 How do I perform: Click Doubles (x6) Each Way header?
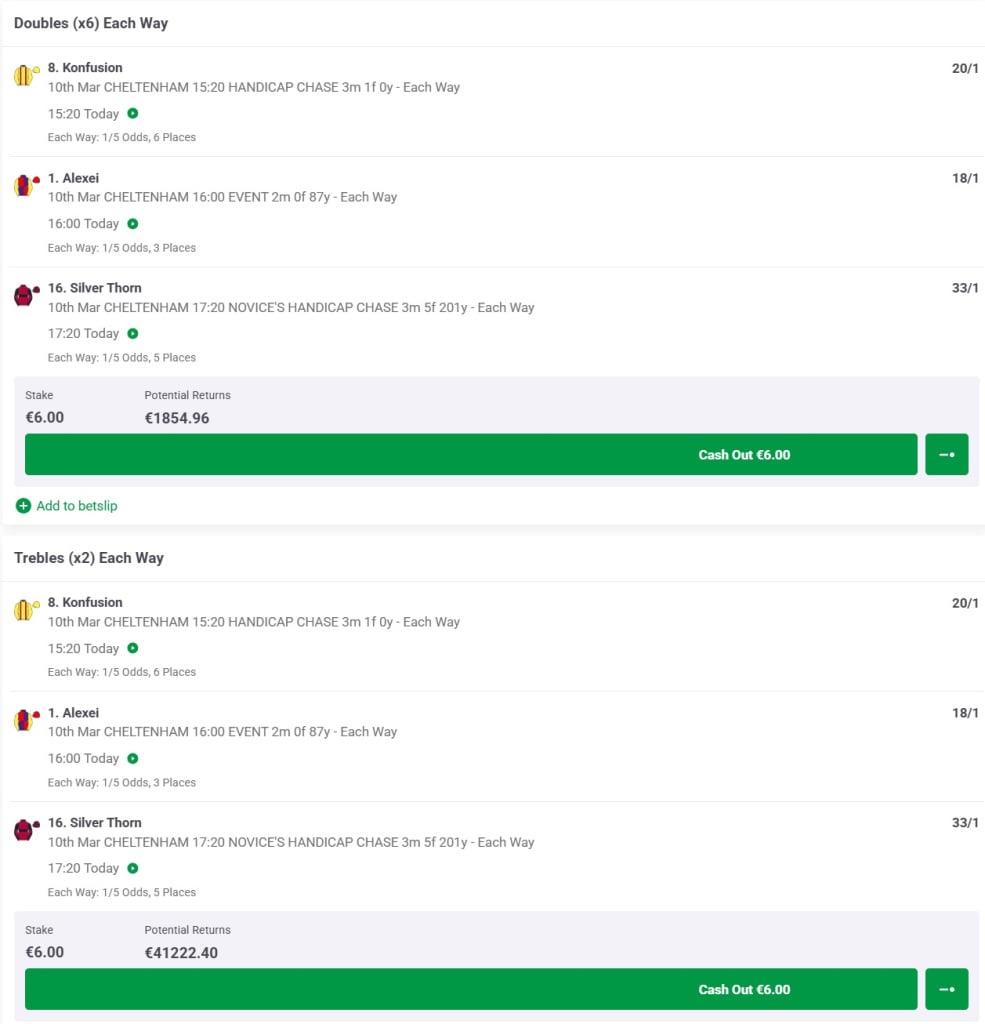[x=91, y=23]
